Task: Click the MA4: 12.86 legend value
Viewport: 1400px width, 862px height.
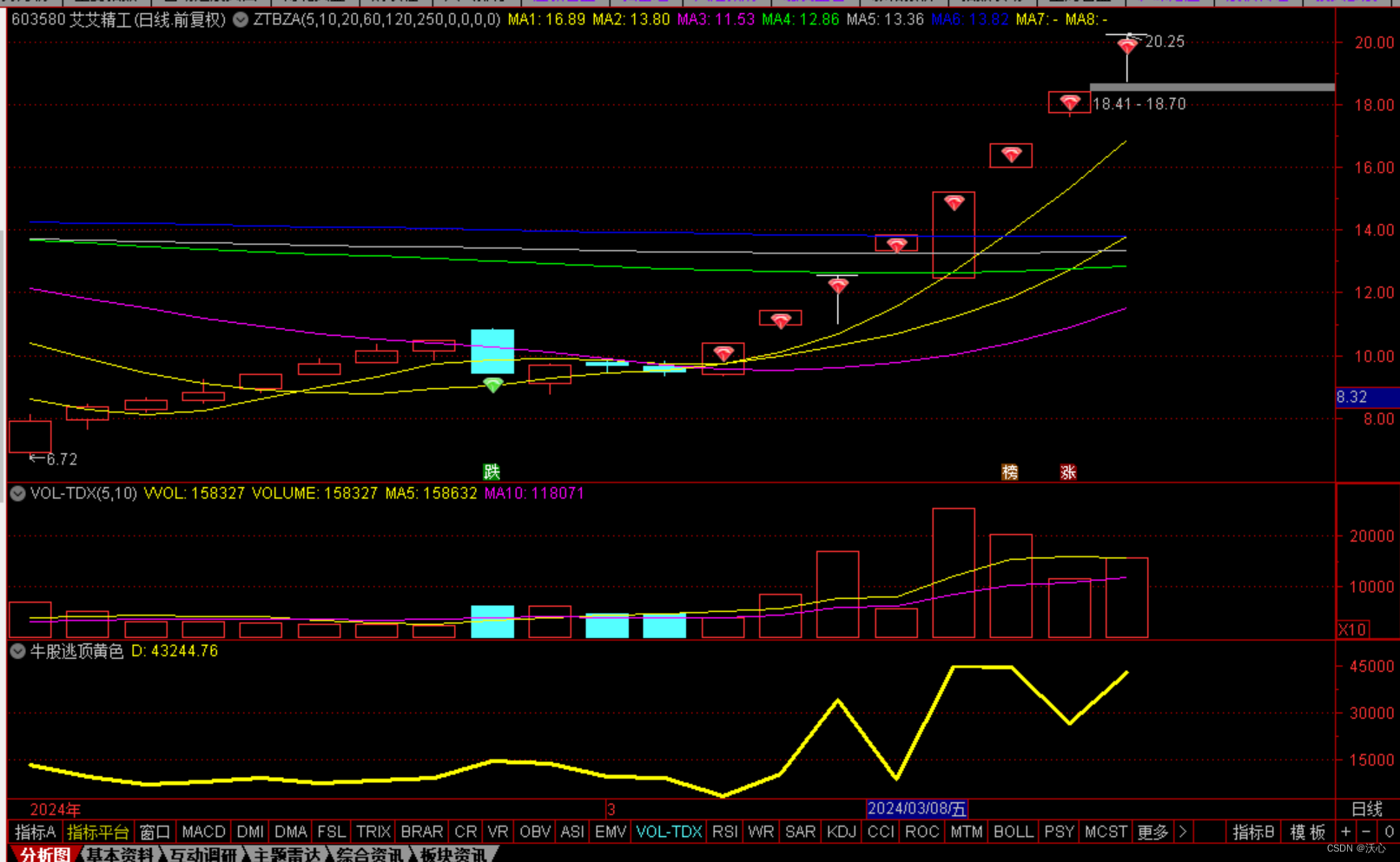Action: [801, 19]
